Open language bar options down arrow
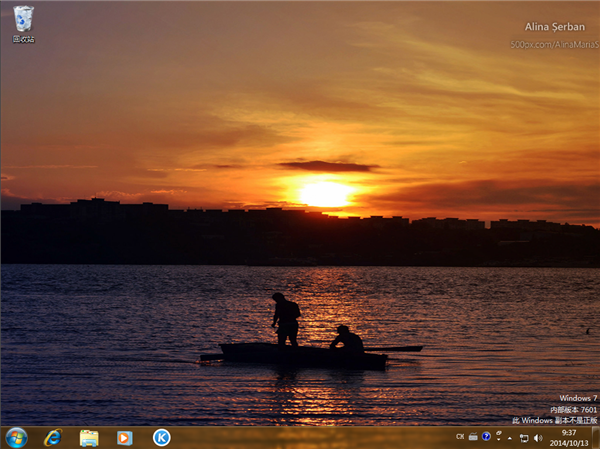The image size is (600, 449). pyautogui.click(x=497, y=441)
